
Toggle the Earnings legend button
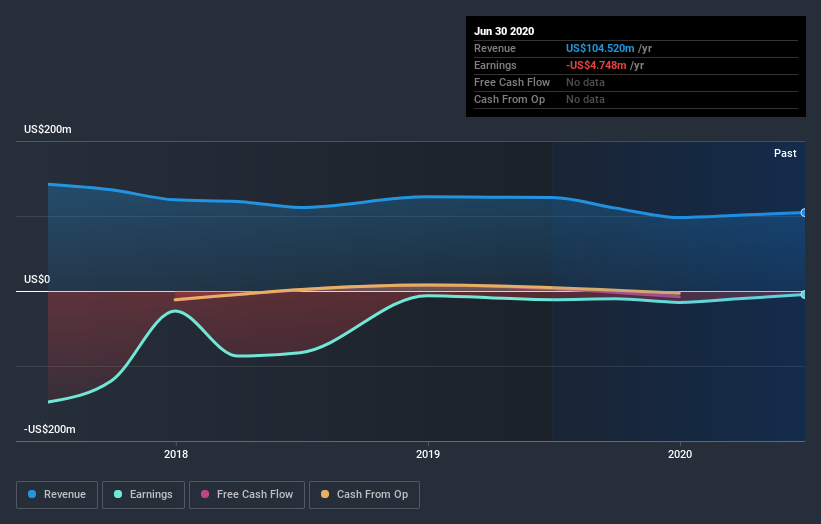[x=143, y=495]
